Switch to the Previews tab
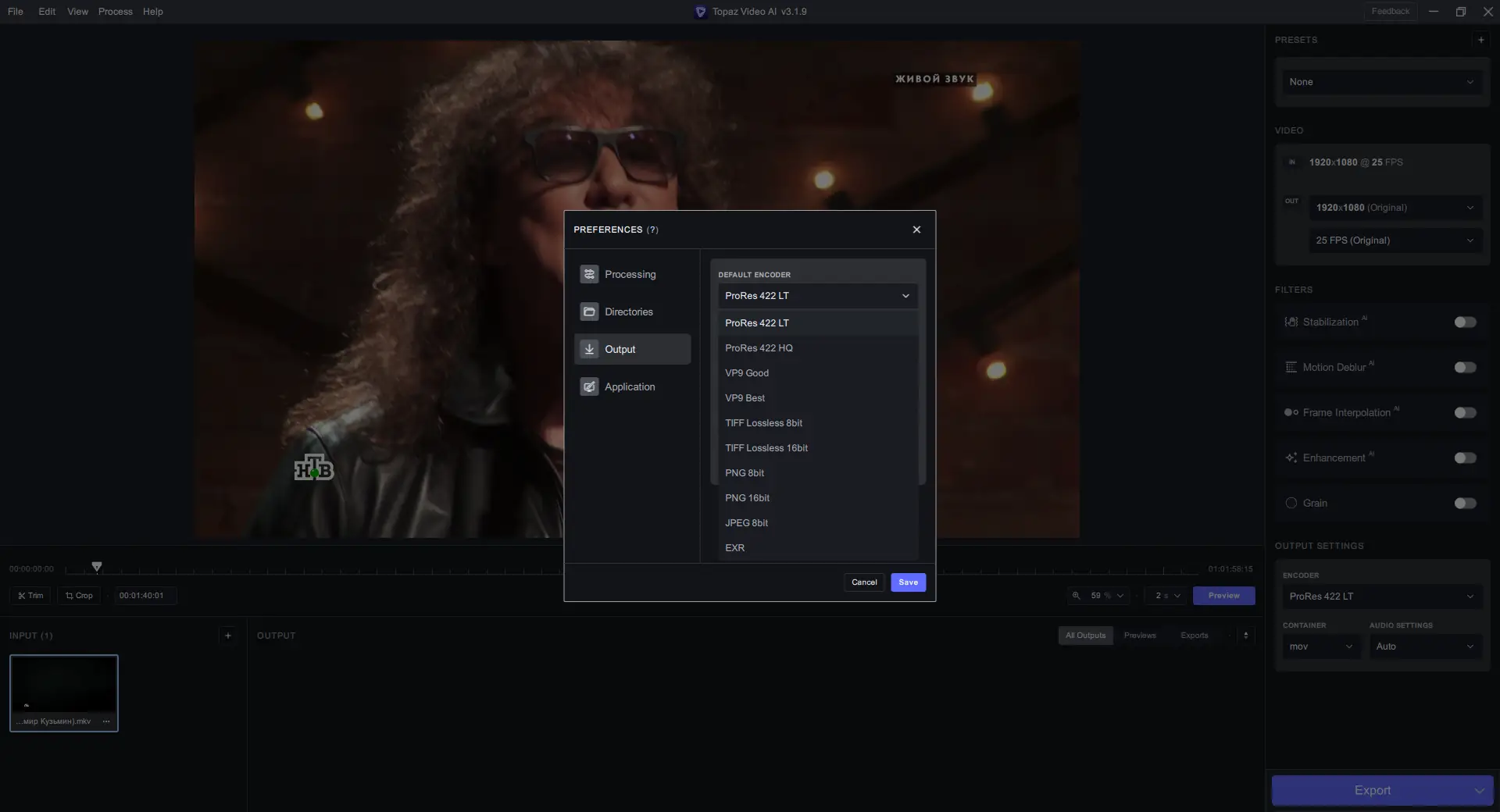Image resolution: width=1500 pixels, height=812 pixels. (1140, 636)
